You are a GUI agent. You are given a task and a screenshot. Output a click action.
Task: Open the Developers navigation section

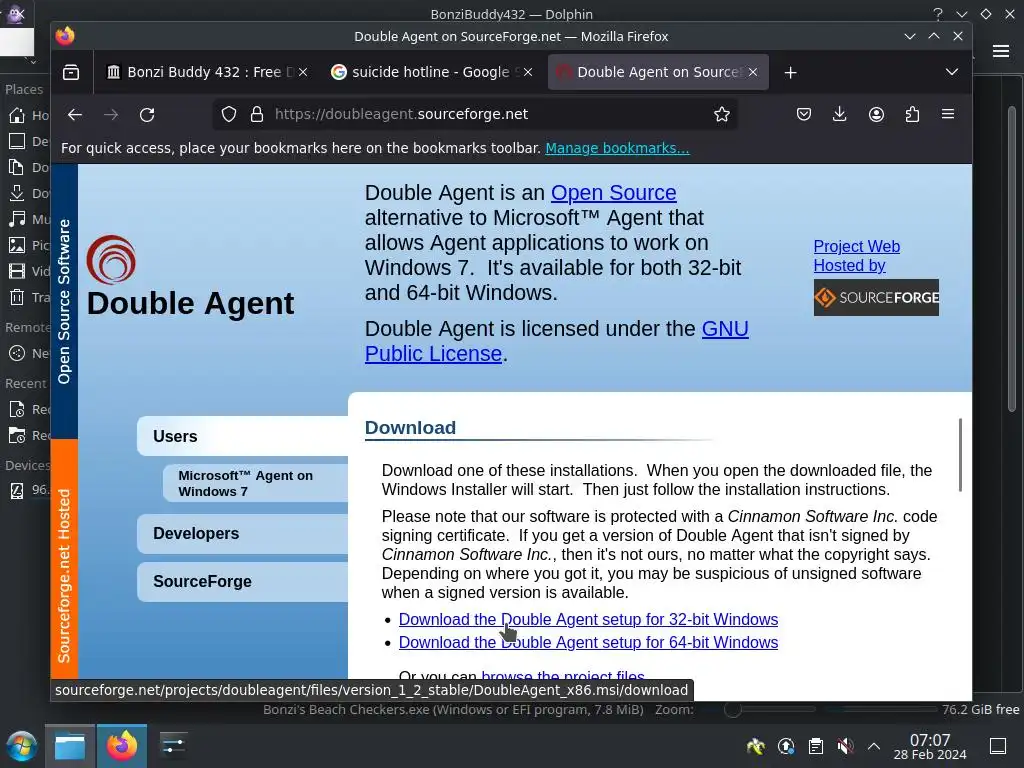(242, 534)
